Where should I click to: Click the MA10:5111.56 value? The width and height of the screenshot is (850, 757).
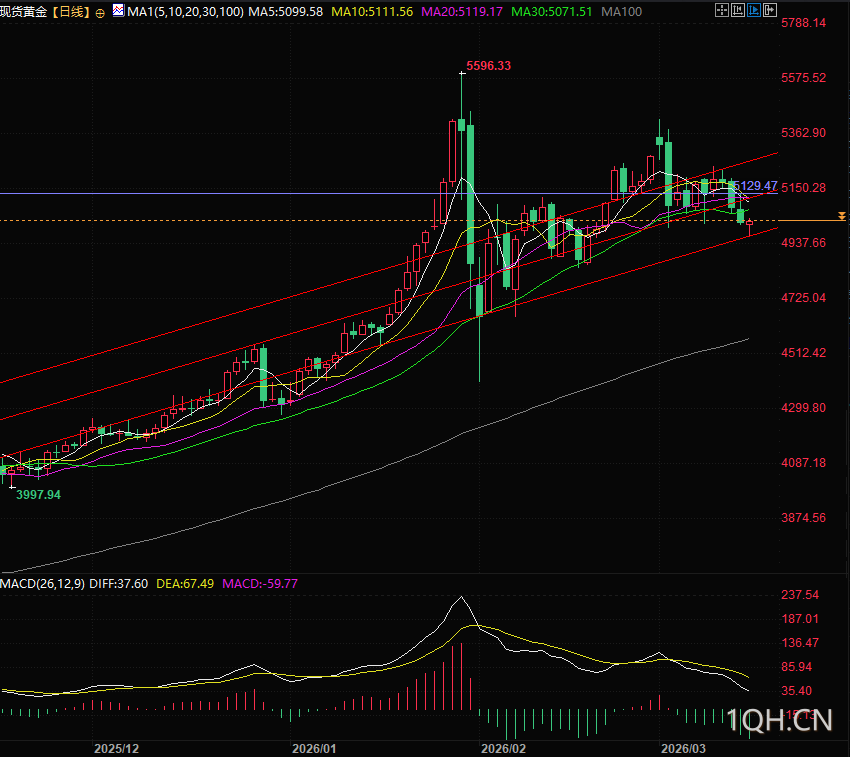372,11
